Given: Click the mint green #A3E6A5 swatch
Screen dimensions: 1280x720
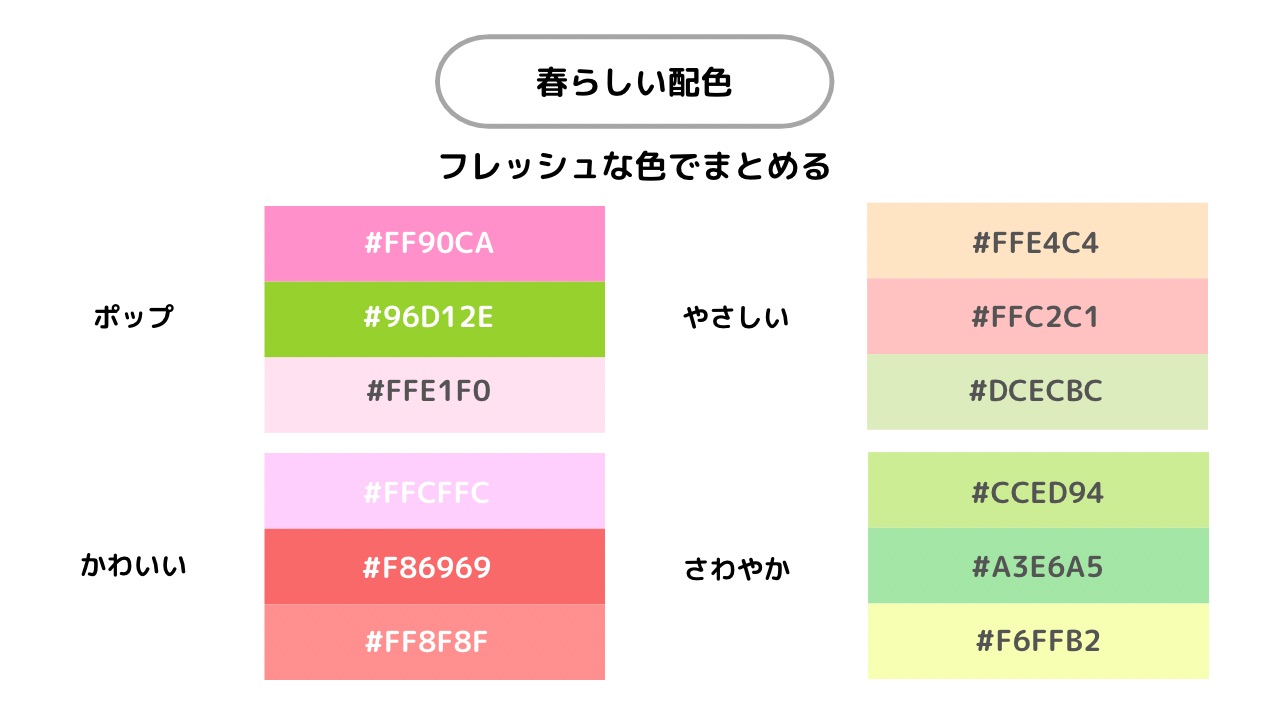Looking at the screenshot, I should point(1037,566).
